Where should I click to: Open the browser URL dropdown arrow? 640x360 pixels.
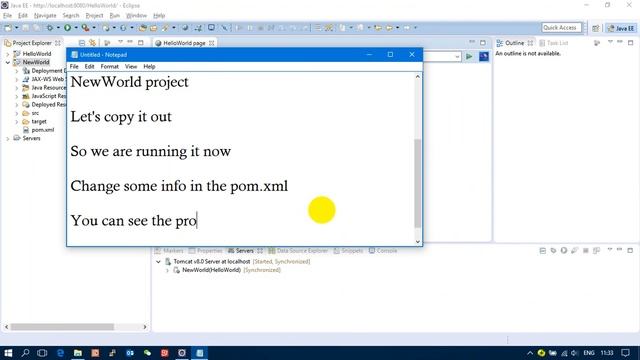coord(457,57)
